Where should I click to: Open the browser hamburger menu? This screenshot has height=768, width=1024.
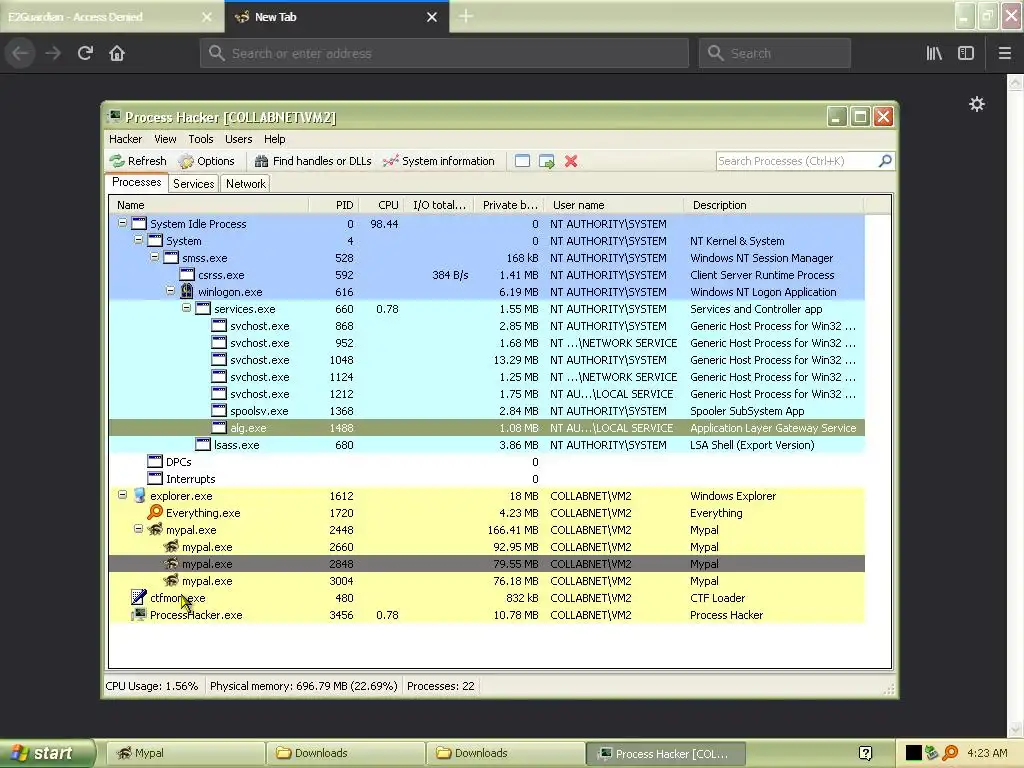(1005, 53)
